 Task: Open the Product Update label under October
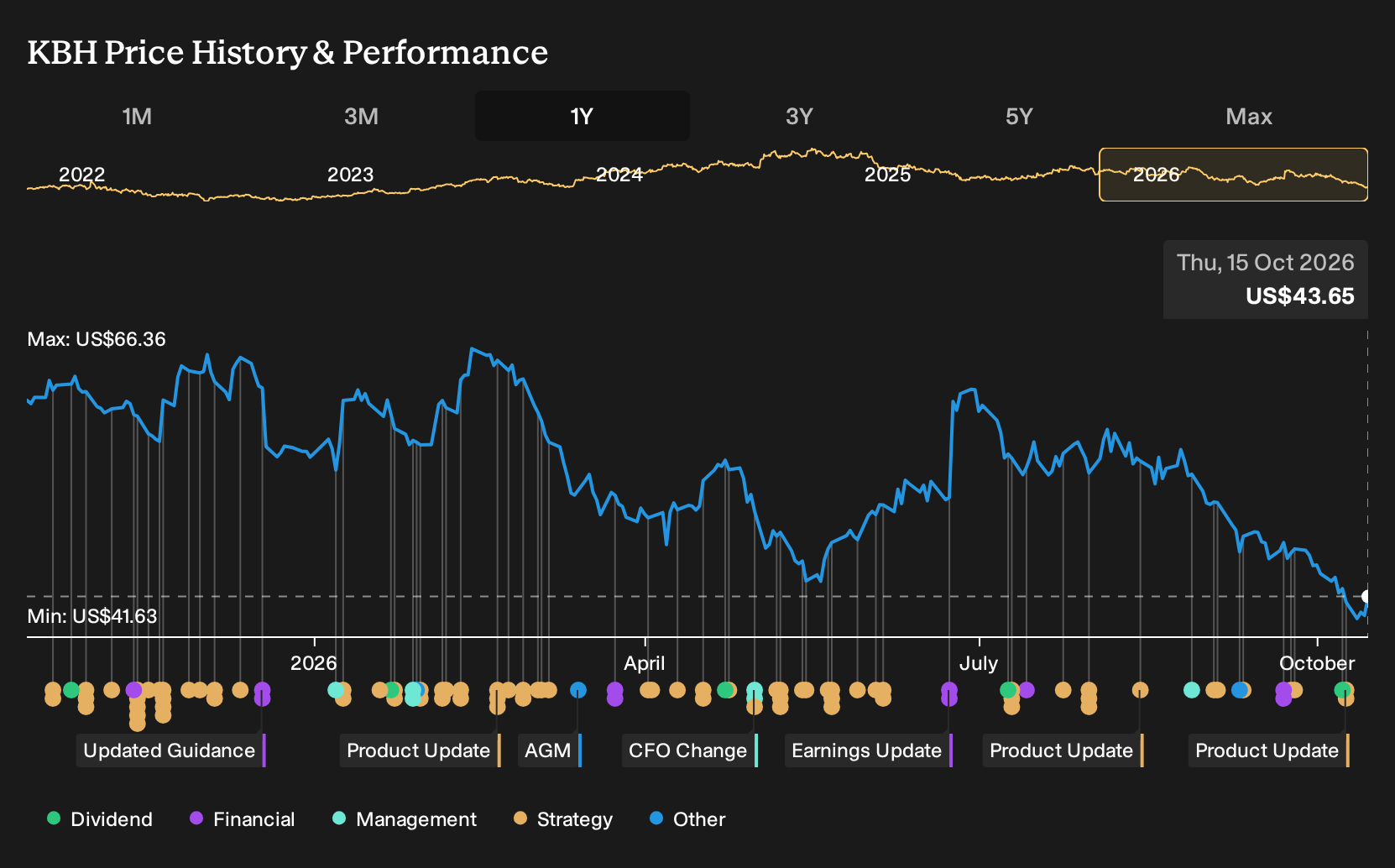pos(1269,750)
